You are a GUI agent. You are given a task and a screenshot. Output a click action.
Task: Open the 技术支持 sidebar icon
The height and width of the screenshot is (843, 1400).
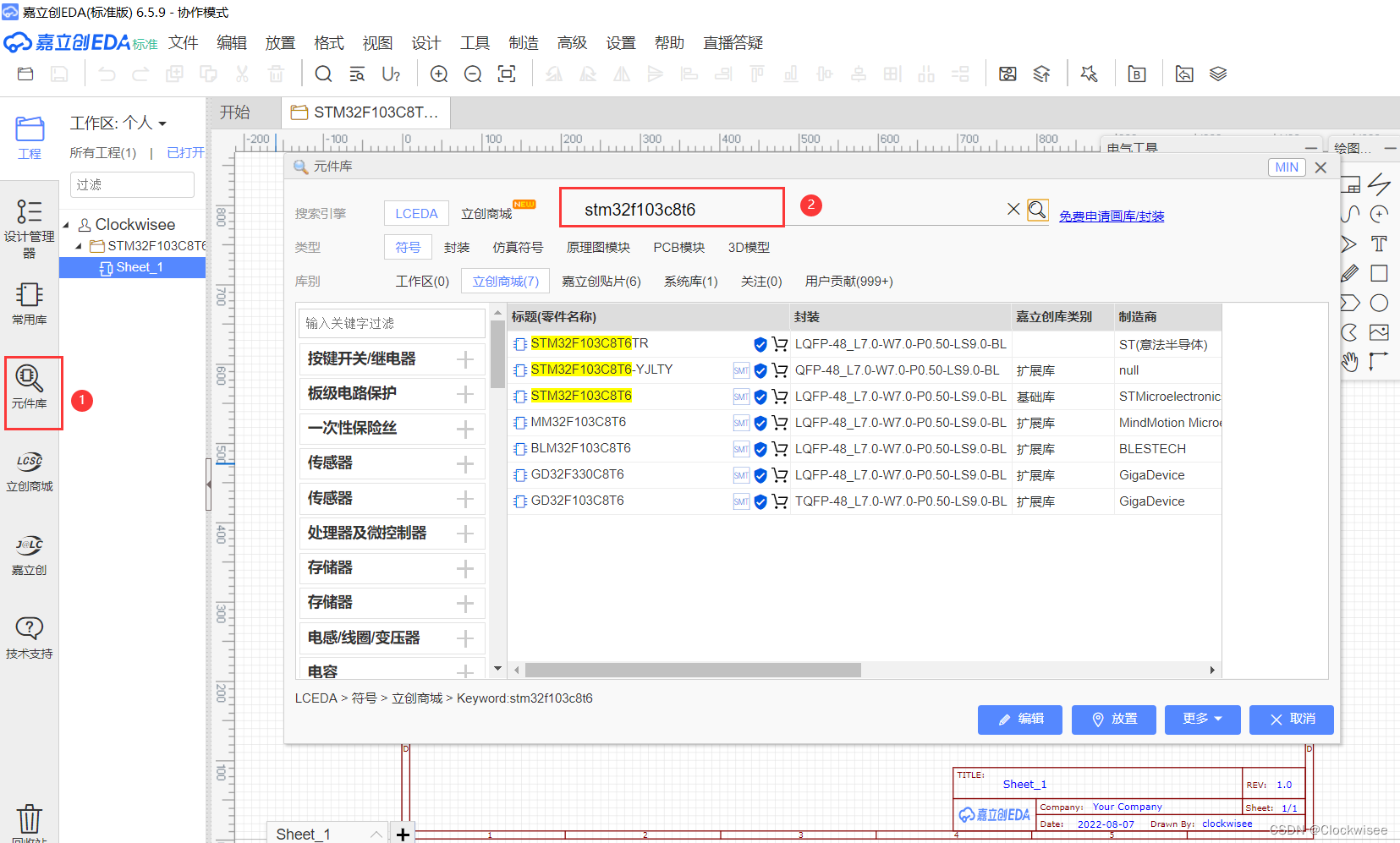[30, 638]
